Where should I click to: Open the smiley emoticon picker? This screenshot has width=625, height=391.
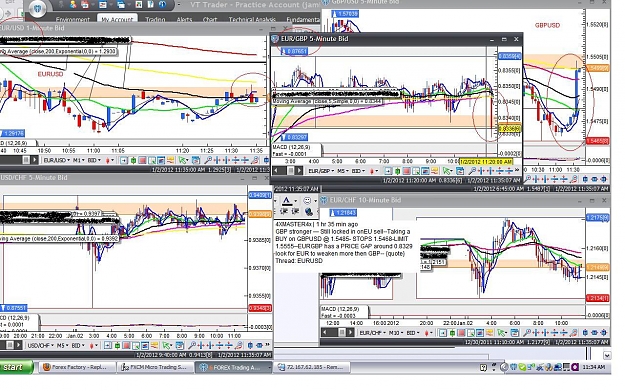[x=307, y=200]
